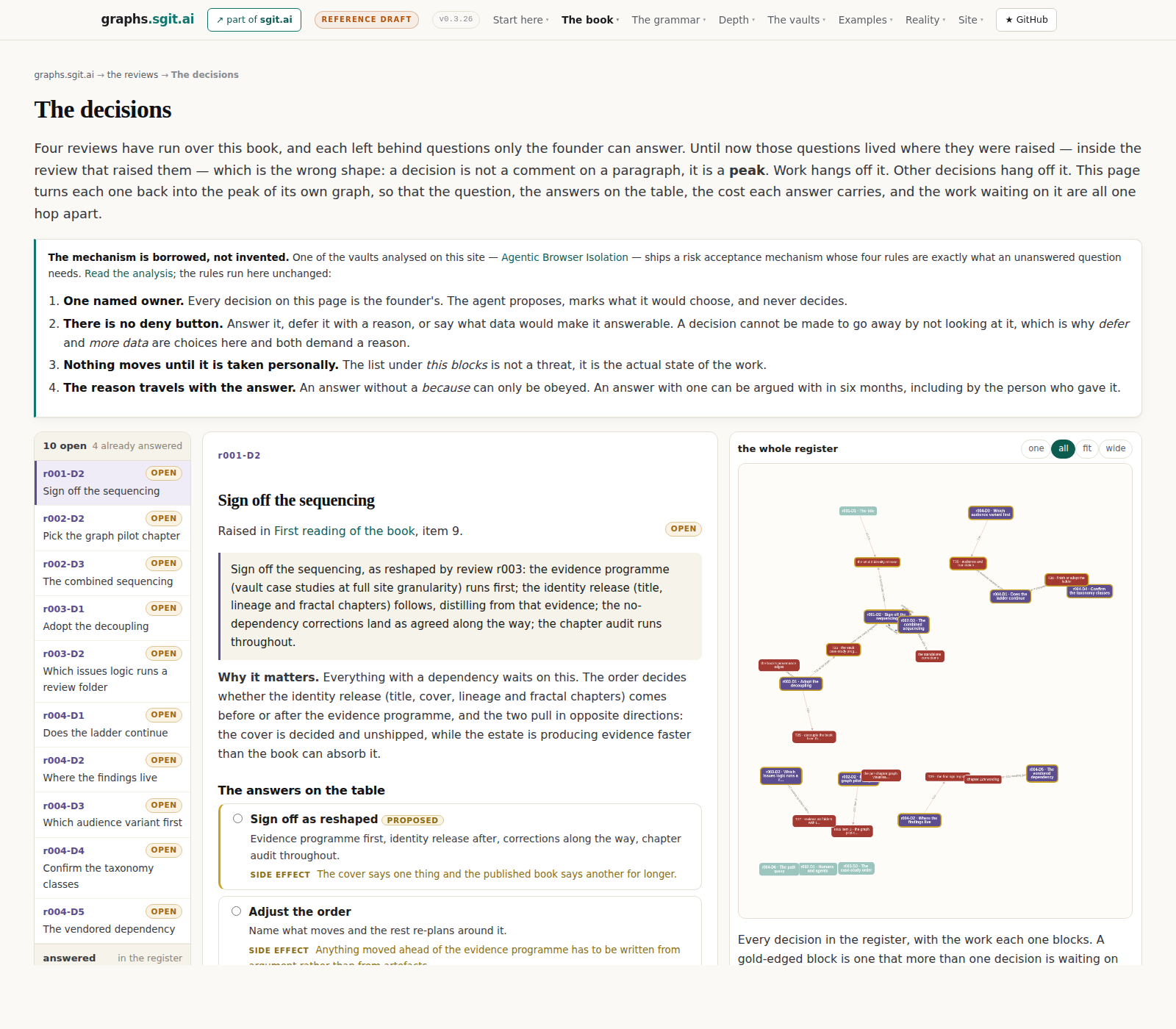Navigate to 'the reviews' breadcrumb
The height and width of the screenshot is (1029, 1176).
click(x=132, y=75)
